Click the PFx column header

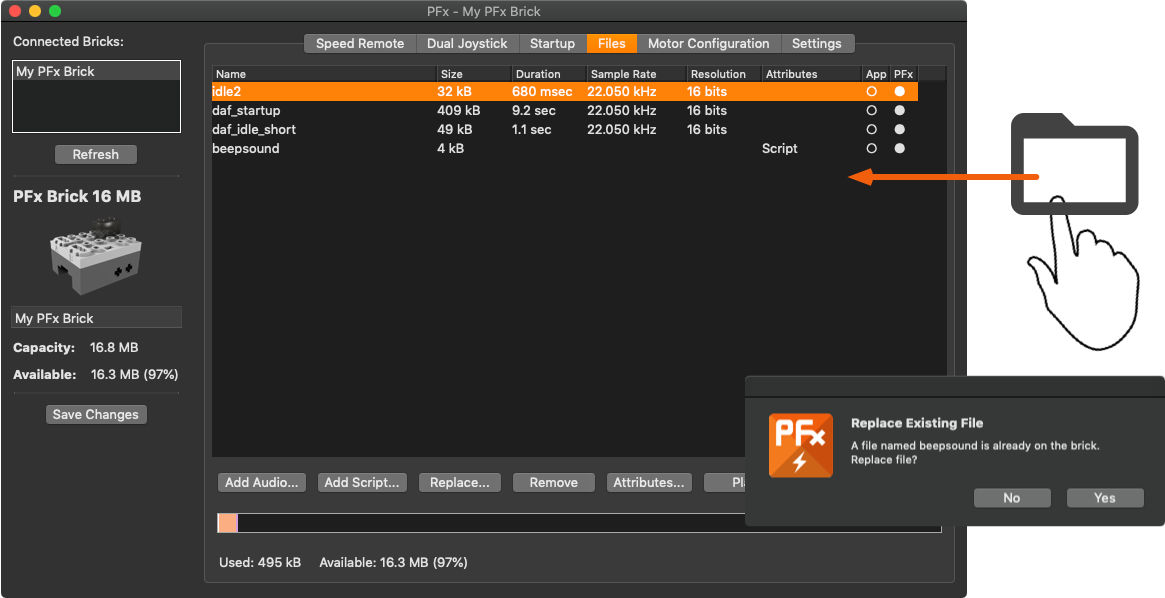(904, 74)
